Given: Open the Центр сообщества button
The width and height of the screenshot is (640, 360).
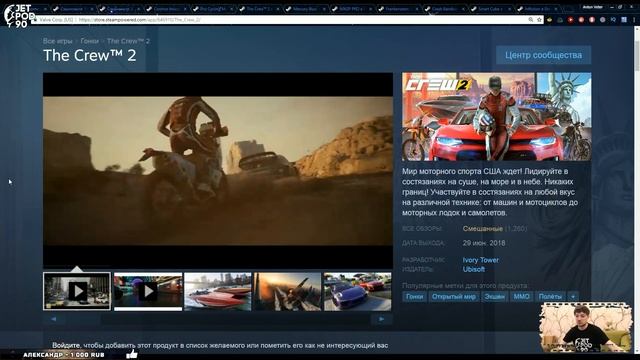Looking at the screenshot, I should click(543, 55).
